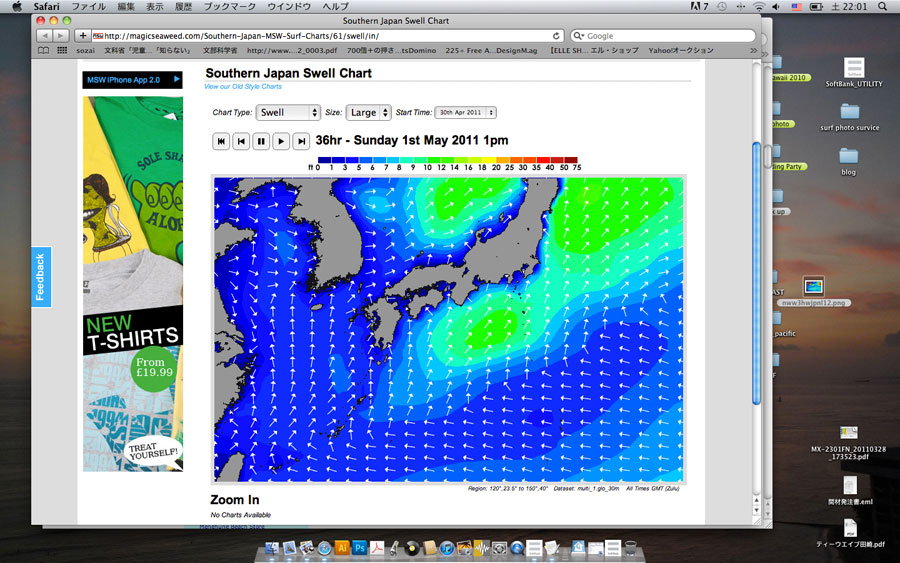Go forward with Safari's forward arrow
The image size is (900, 563).
[x=60, y=36]
